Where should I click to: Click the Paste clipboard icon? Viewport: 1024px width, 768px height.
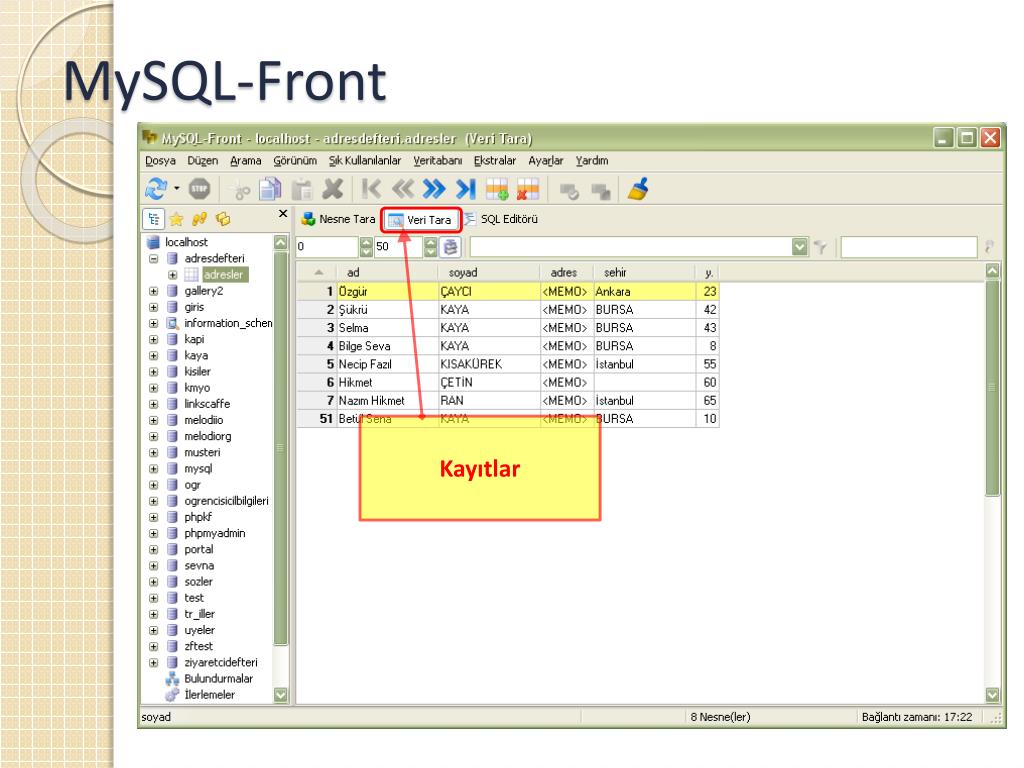coord(302,190)
